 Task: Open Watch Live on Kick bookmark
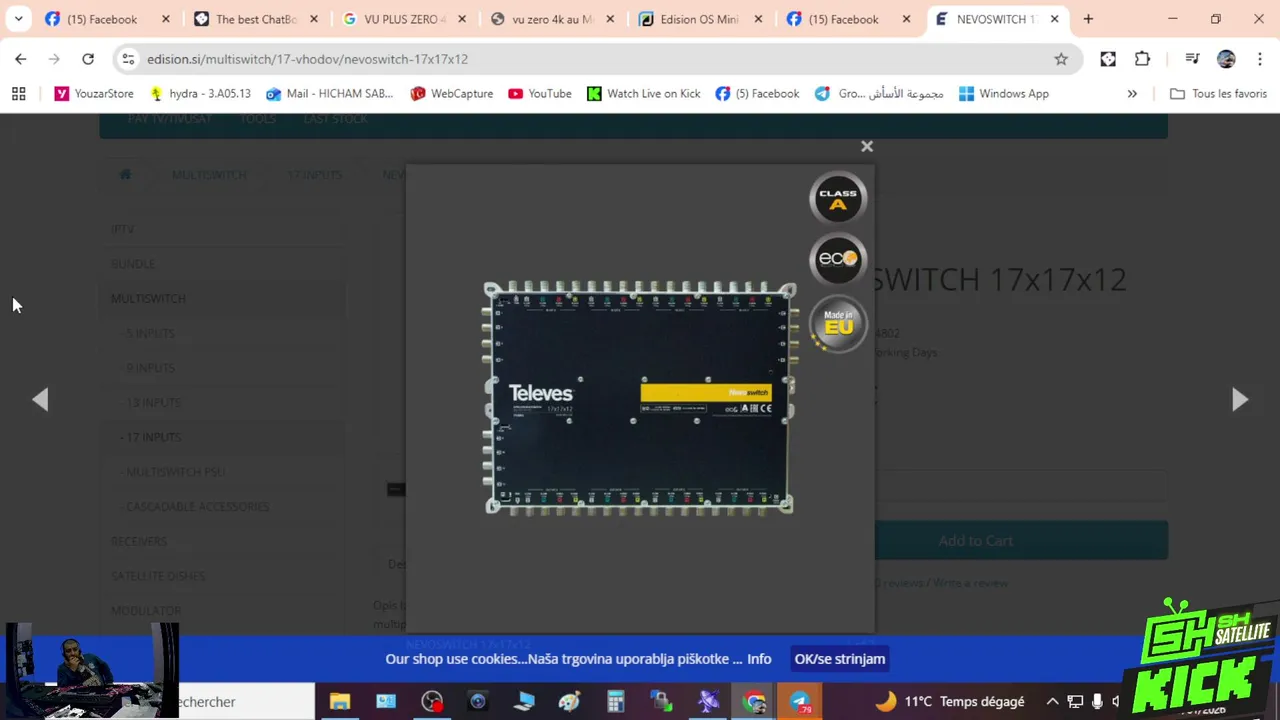tap(644, 94)
